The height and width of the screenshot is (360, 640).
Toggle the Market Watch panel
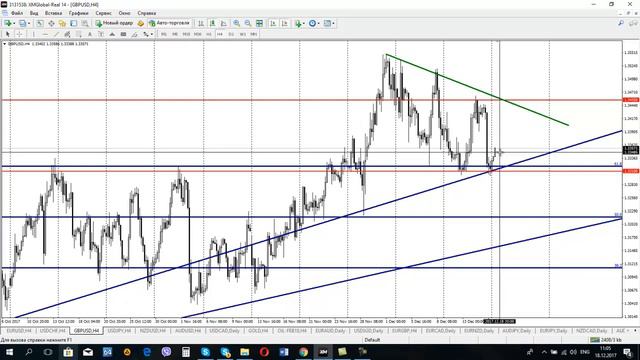40,23
